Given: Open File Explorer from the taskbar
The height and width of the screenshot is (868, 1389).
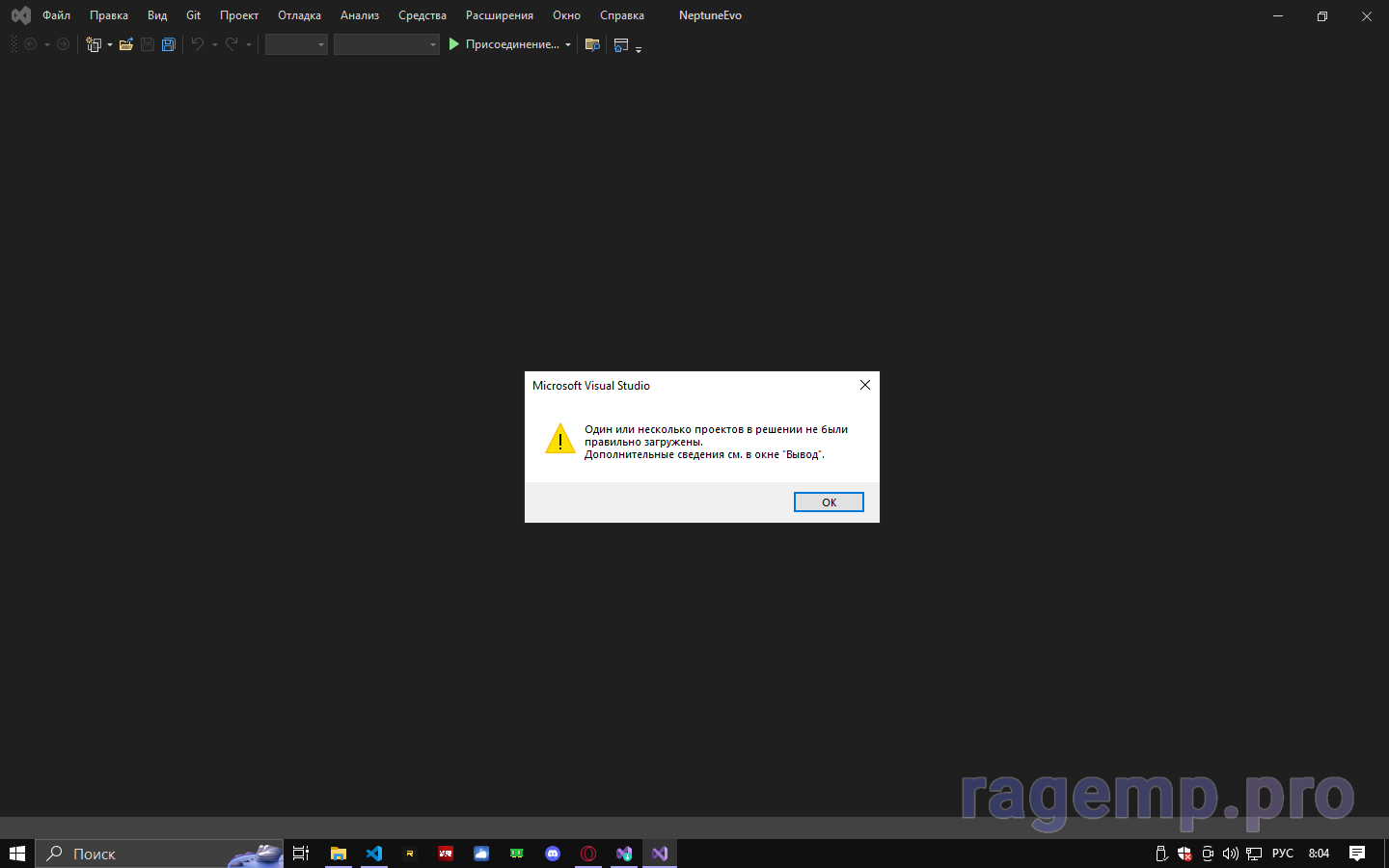Looking at the screenshot, I should coord(339,854).
